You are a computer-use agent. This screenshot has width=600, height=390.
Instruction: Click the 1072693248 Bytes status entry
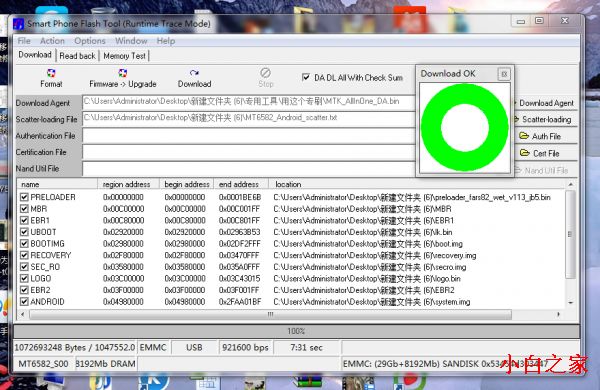[75, 348]
